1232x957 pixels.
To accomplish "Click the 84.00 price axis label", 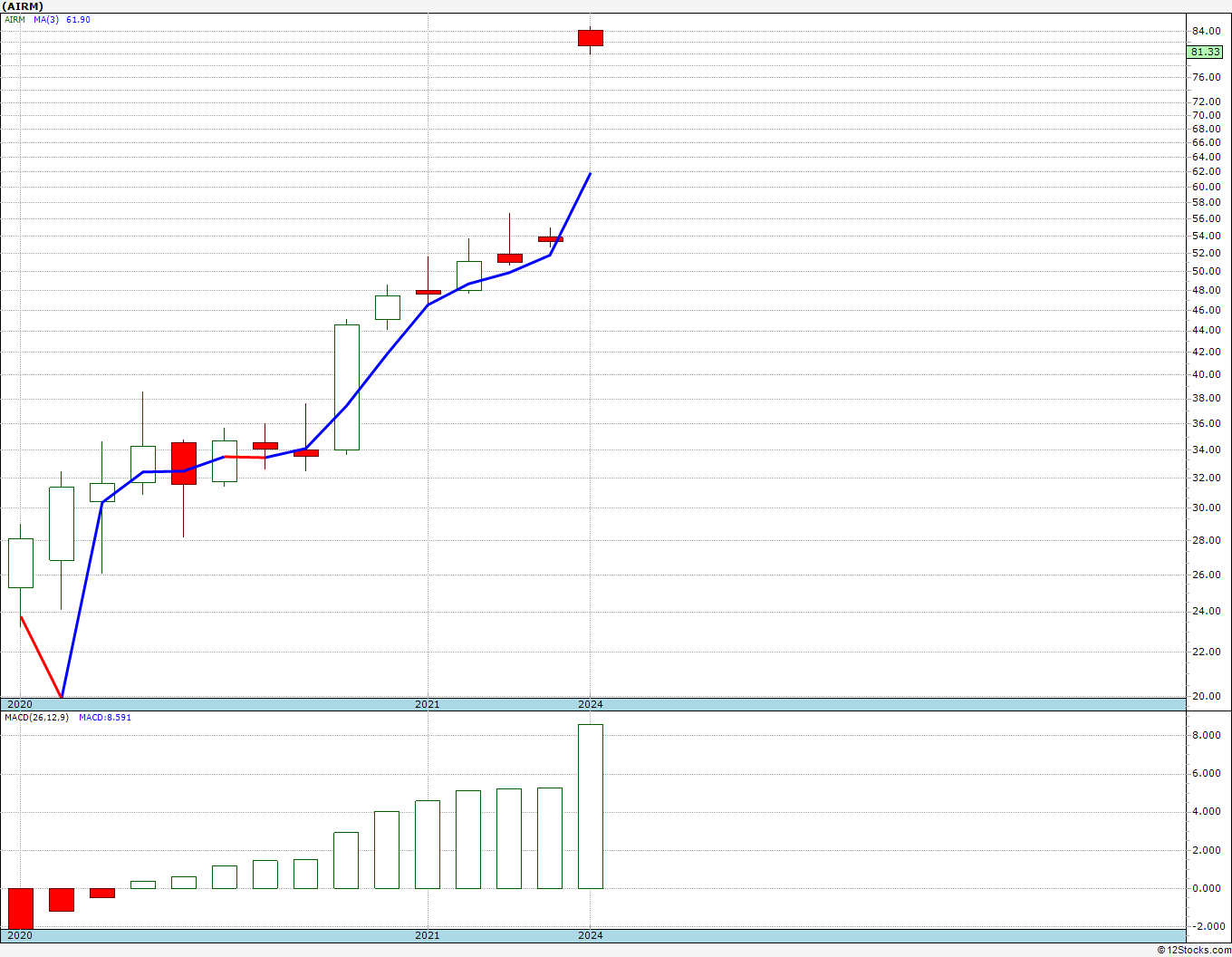I will point(1206,31).
